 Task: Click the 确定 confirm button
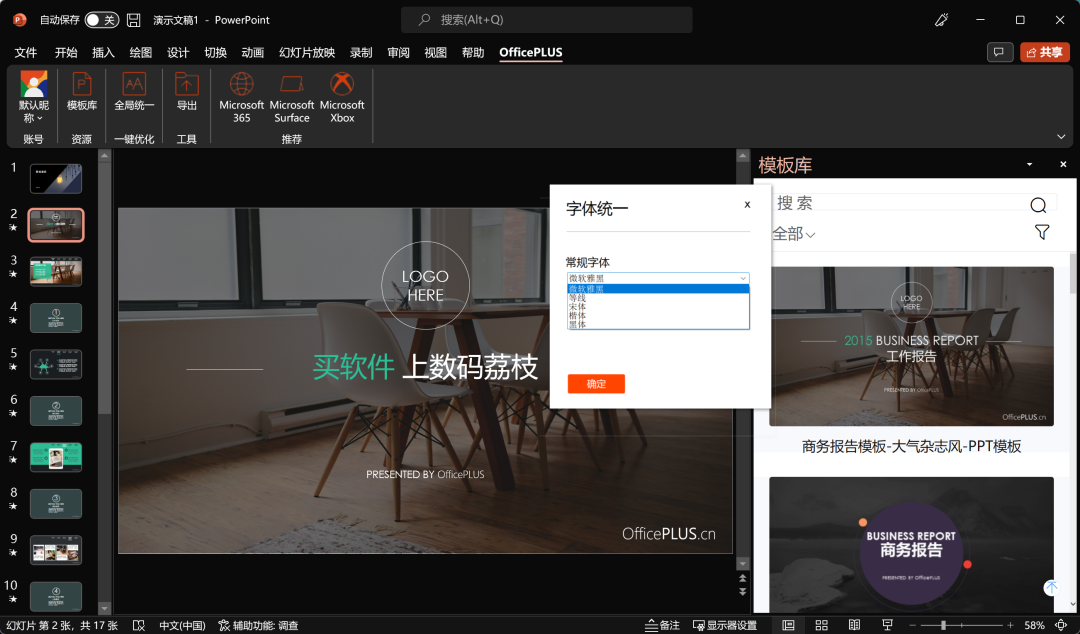596,384
